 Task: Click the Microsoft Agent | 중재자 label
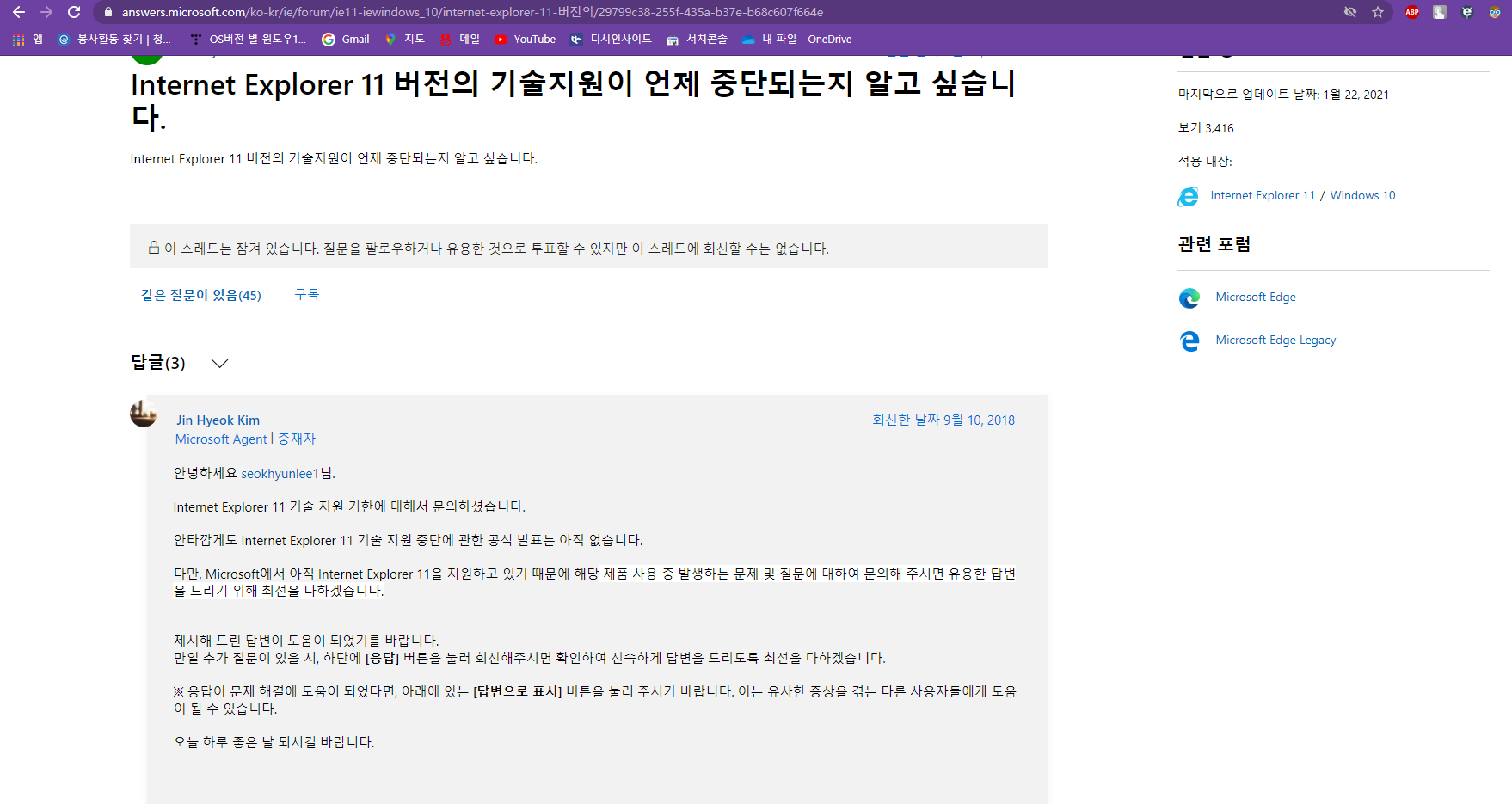pyautogui.click(x=245, y=439)
